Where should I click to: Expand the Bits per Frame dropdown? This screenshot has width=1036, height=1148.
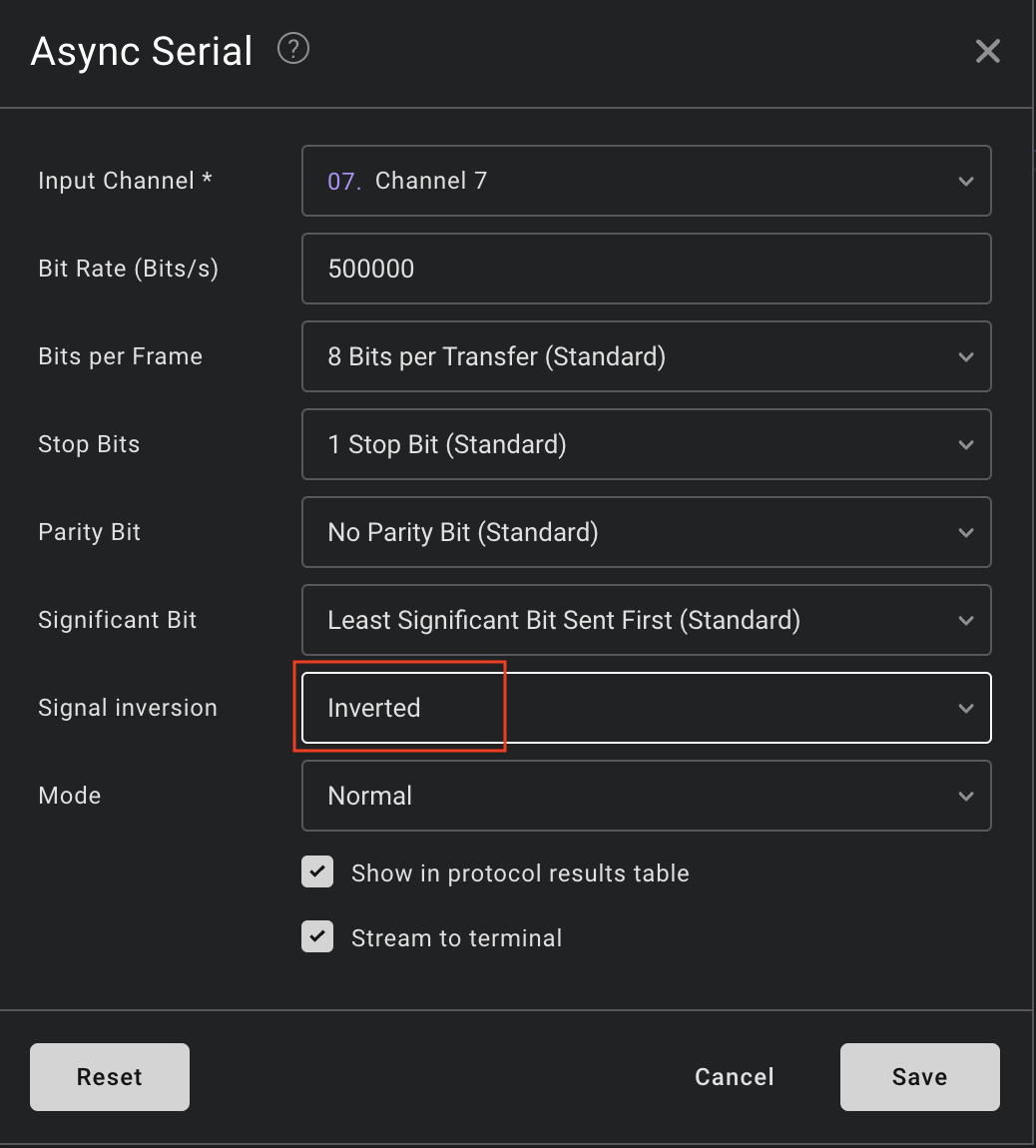pos(645,356)
